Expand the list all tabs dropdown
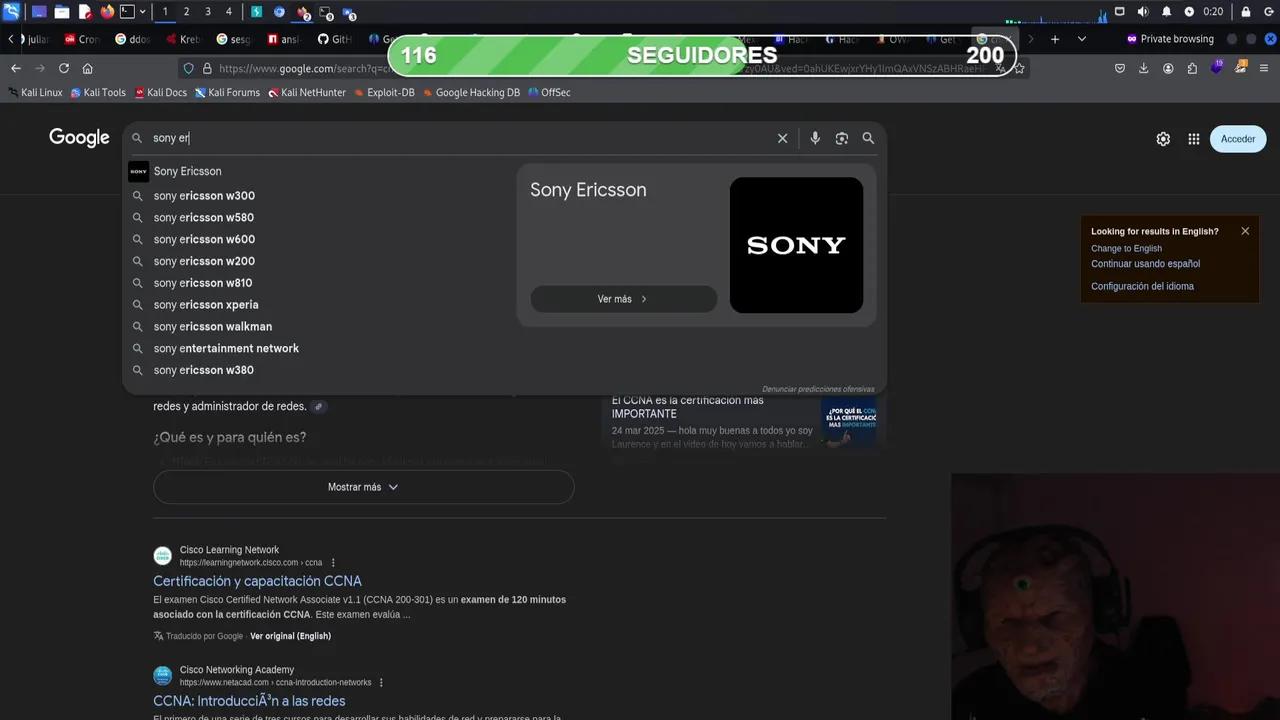Screen dimensions: 1280x720 [x=1082, y=39]
